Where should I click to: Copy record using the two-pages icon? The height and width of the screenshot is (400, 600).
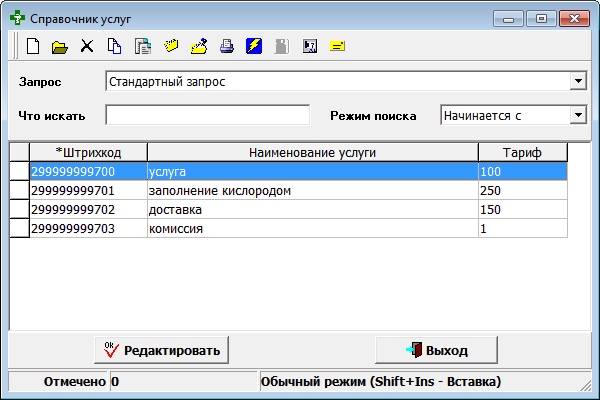coord(114,47)
